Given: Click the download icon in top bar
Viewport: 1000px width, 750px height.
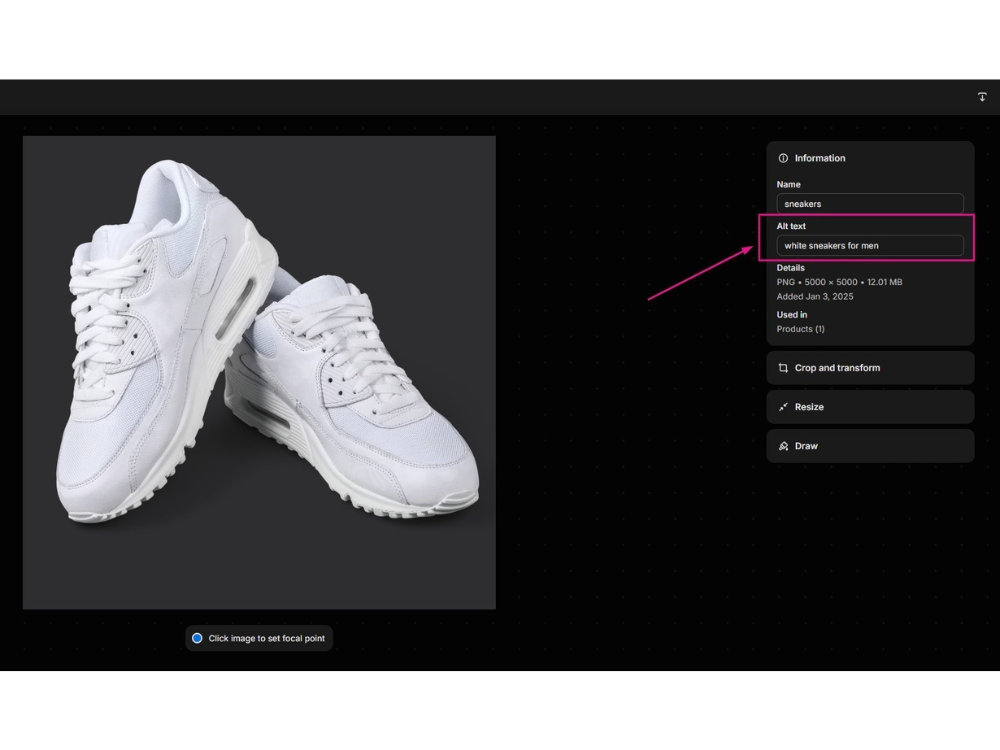Looking at the screenshot, I should [982, 97].
